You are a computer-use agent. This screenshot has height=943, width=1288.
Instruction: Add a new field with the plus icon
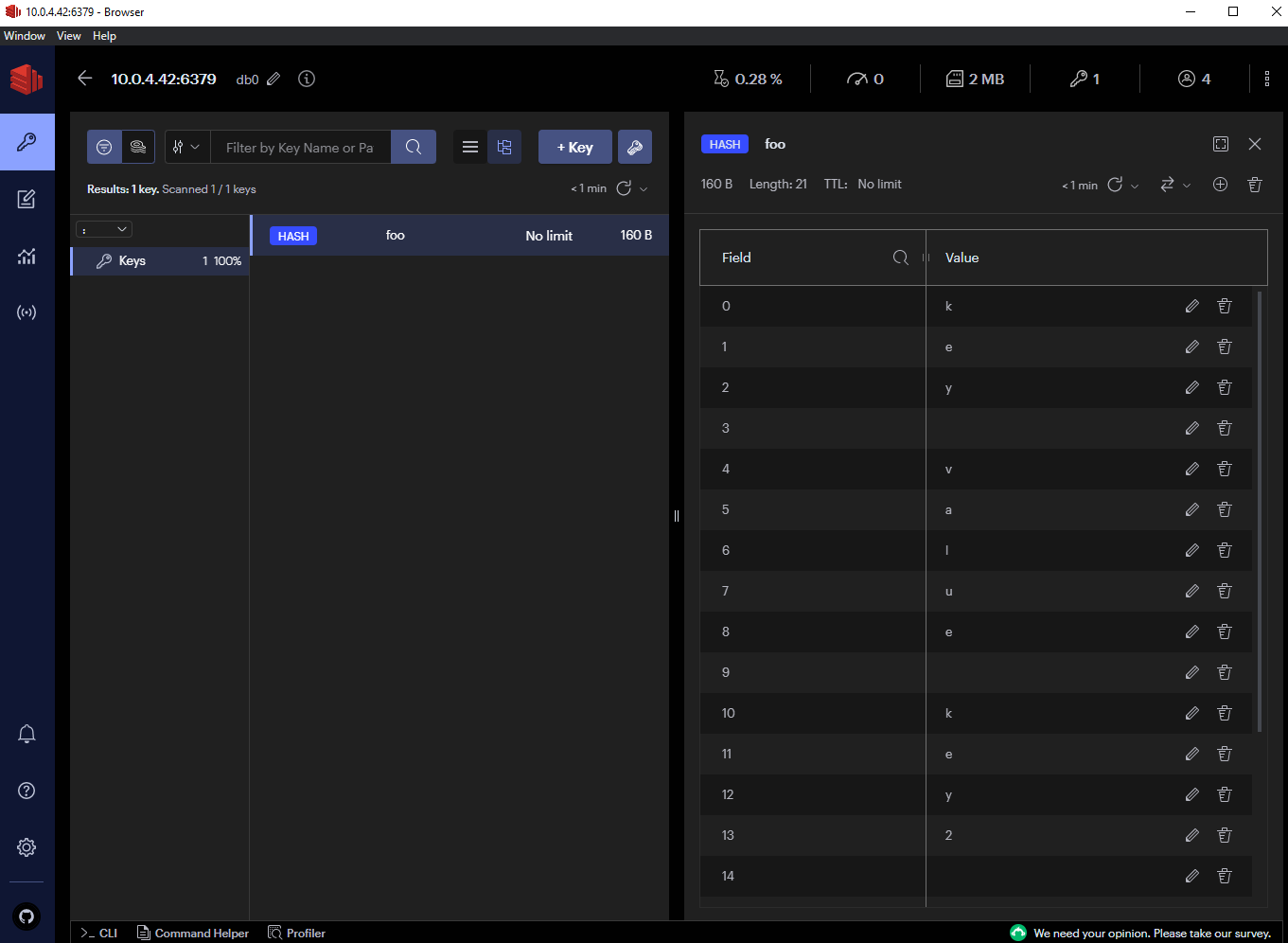point(1220,184)
